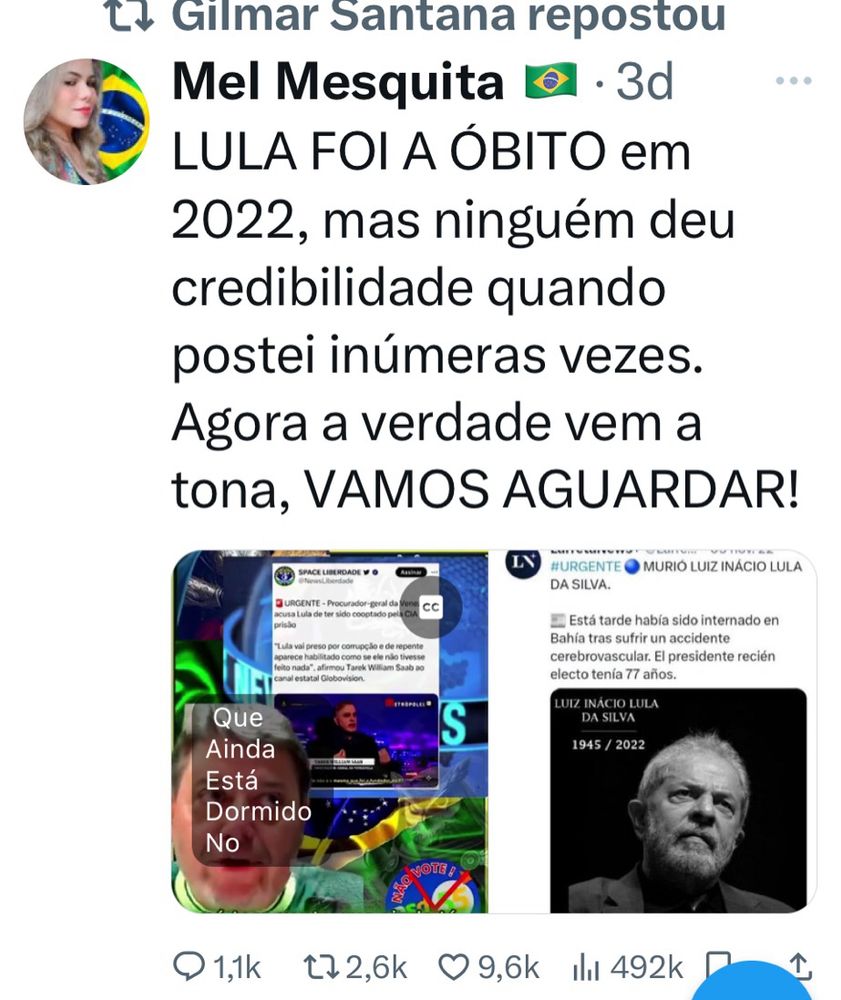The height and width of the screenshot is (1000, 841).
Task: Like the post with the heart icon
Action: click(x=454, y=967)
